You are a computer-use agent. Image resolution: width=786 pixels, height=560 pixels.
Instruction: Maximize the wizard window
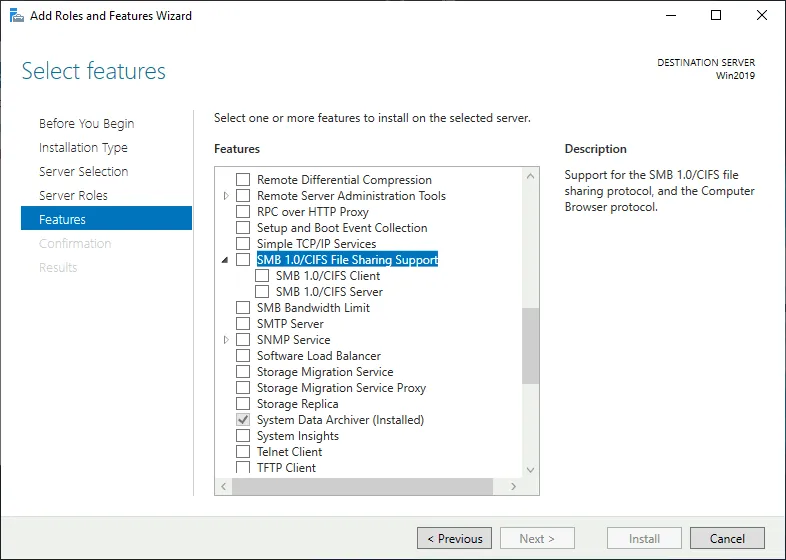pos(716,16)
